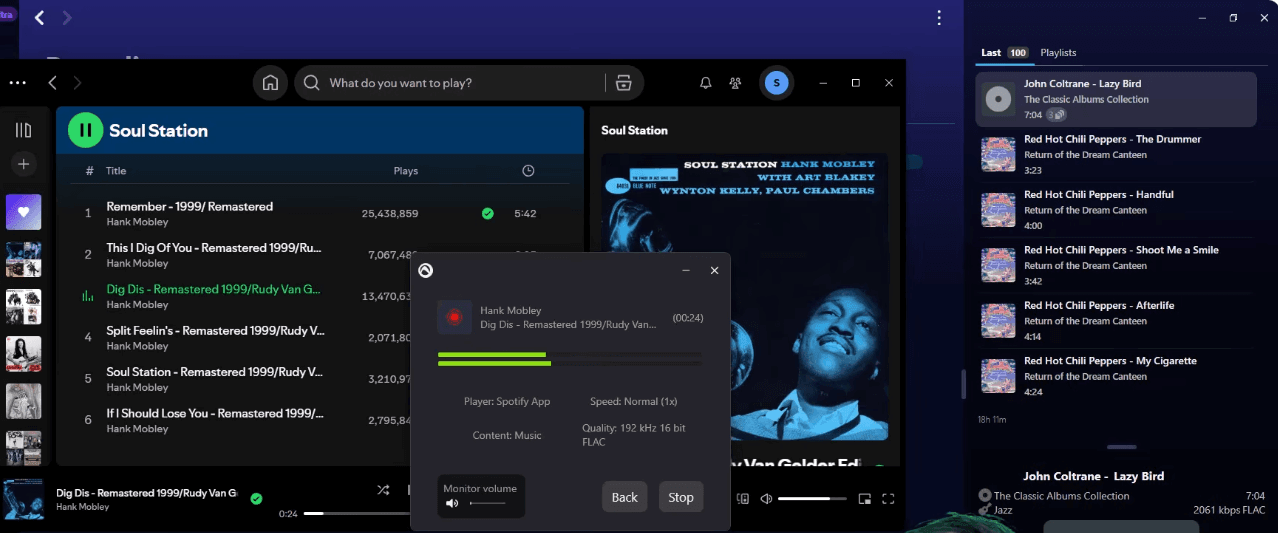Click the recorder dialog logo icon

[425, 270]
